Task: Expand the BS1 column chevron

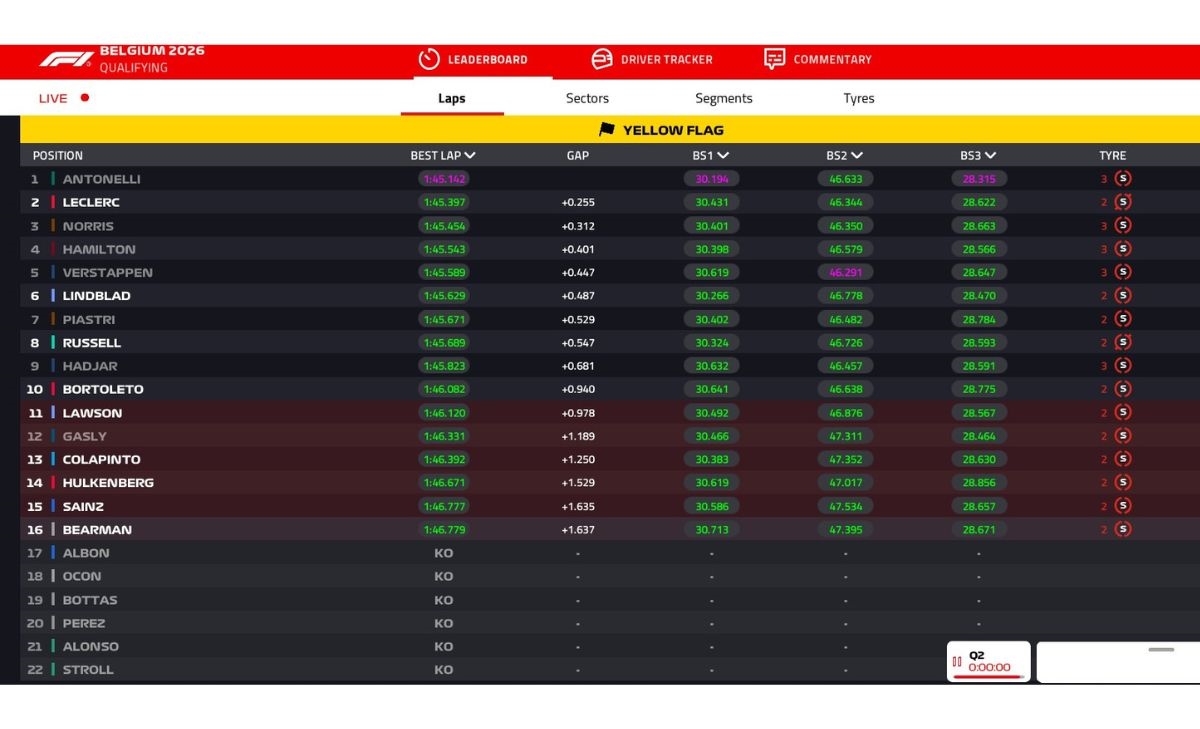Action: click(723, 156)
